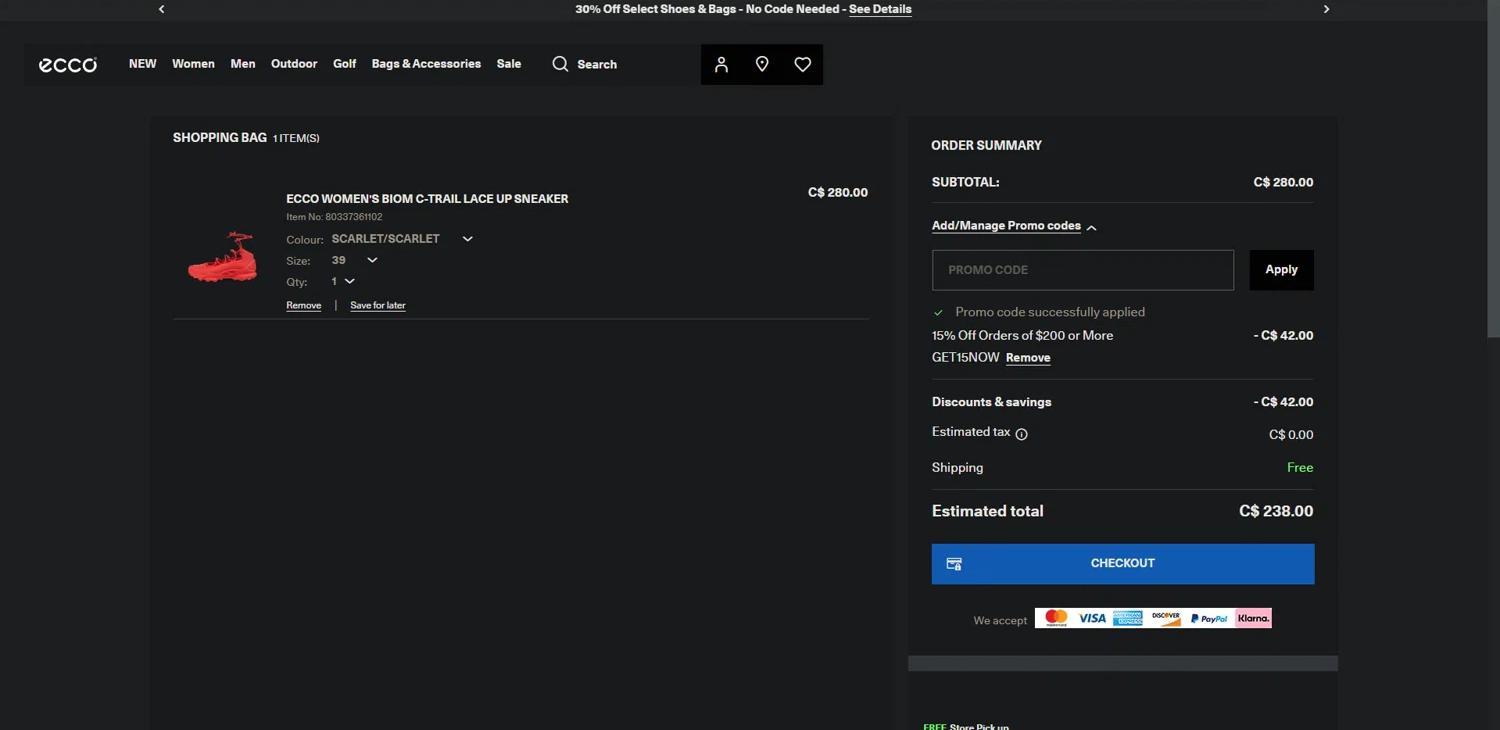
Task: Click the PayPal payment logo
Action: (x=1209, y=618)
